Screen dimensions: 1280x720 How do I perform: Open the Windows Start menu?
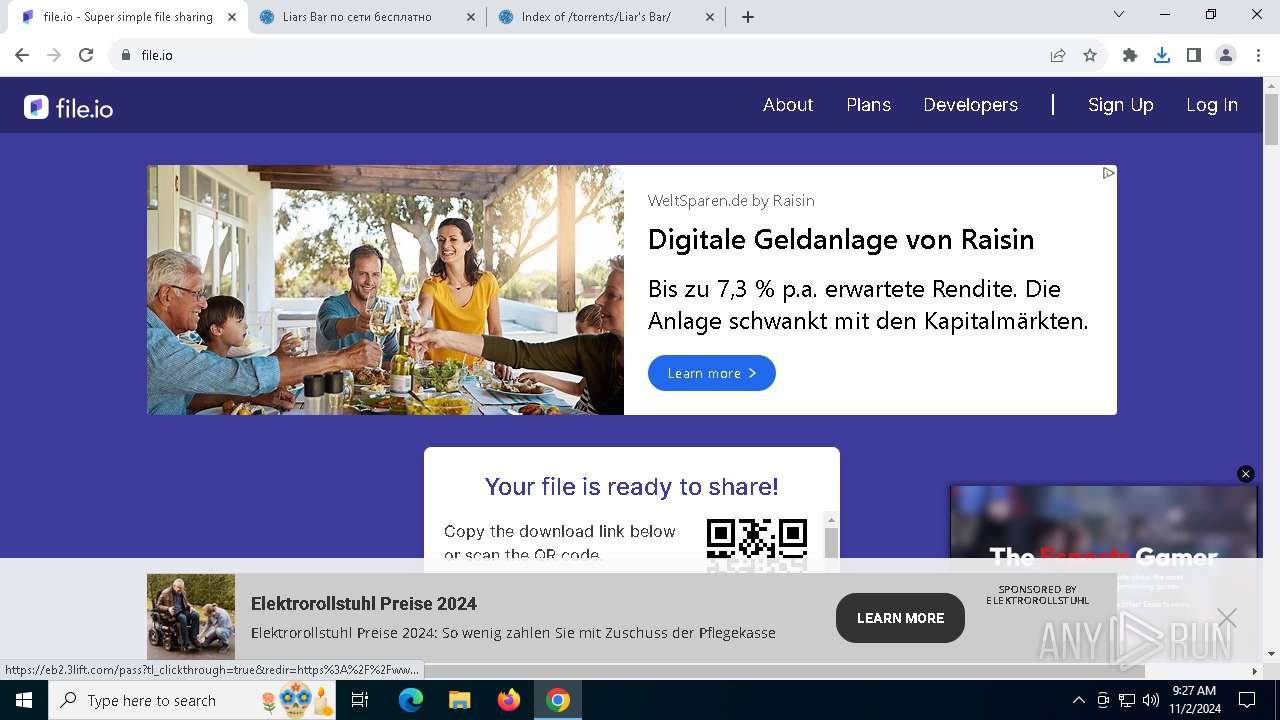[x=23, y=700]
